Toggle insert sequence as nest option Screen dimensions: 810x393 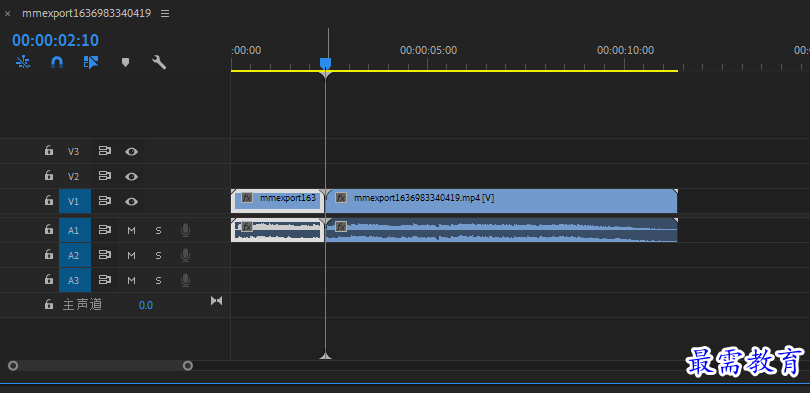pyautogui.click(x=23, y=62)
